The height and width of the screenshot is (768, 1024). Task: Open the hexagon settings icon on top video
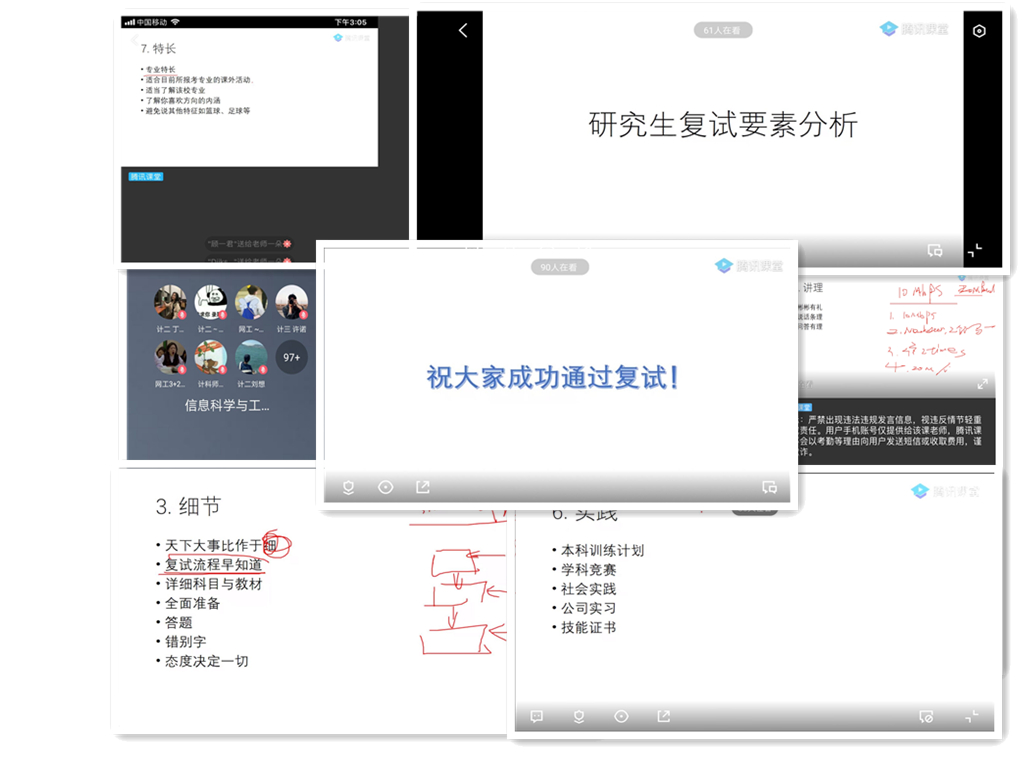[x=979, y=31]
